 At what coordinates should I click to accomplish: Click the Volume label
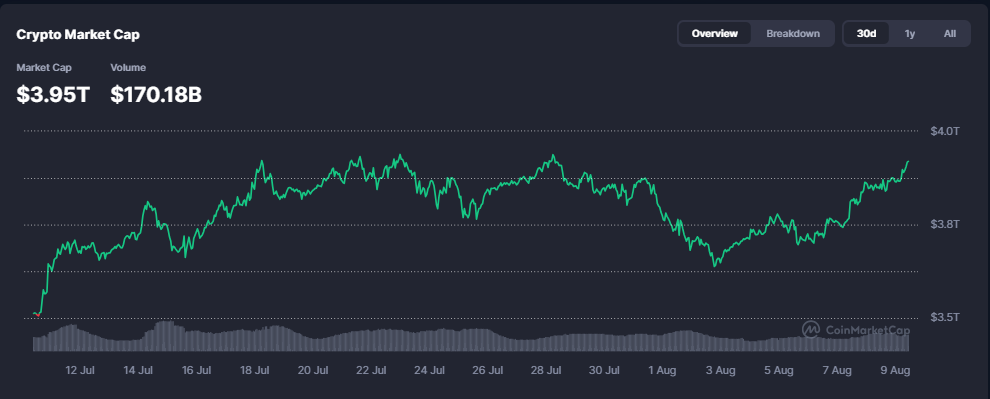(128, 68)
